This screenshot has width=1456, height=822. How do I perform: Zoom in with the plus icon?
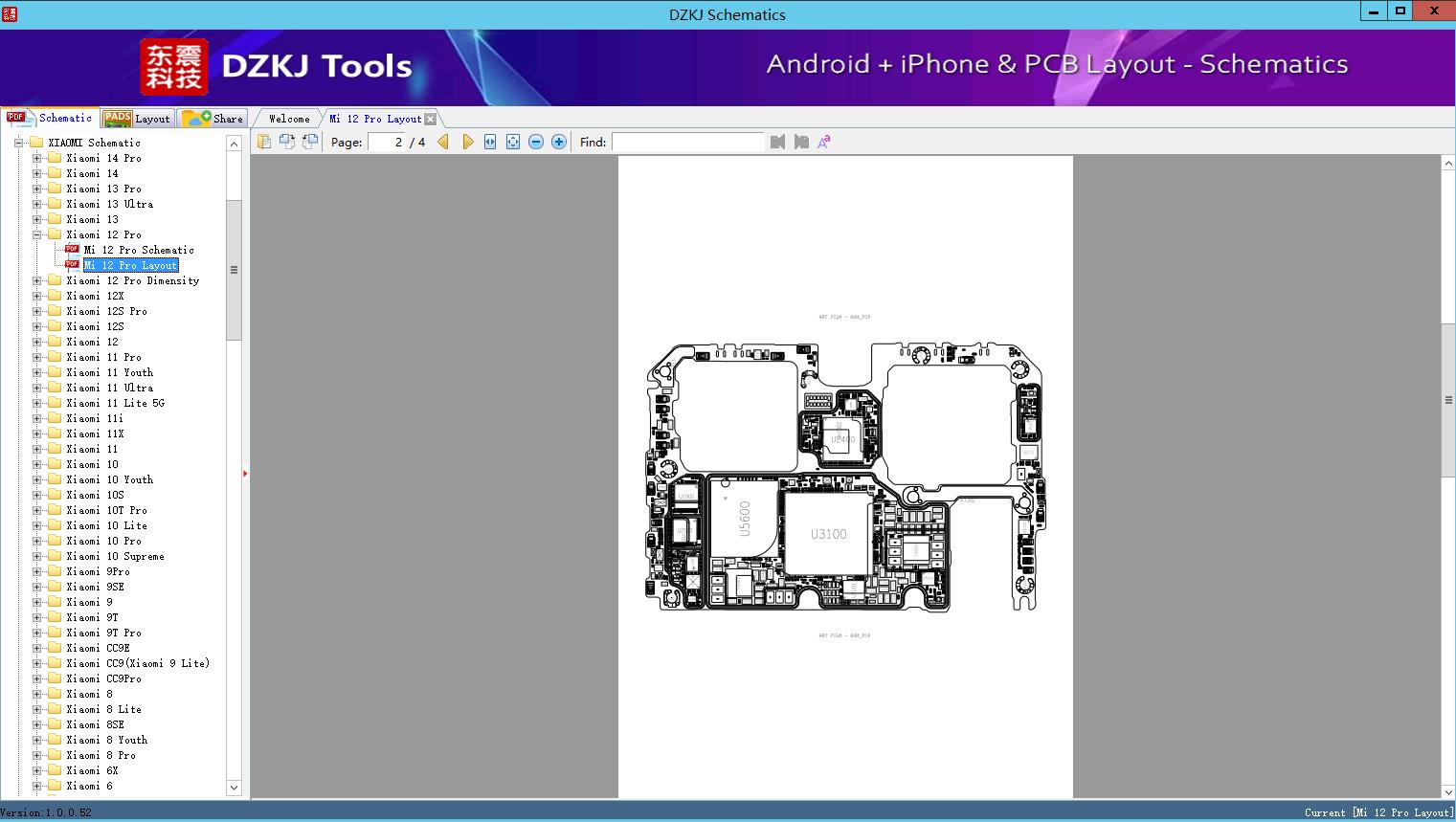559,142
